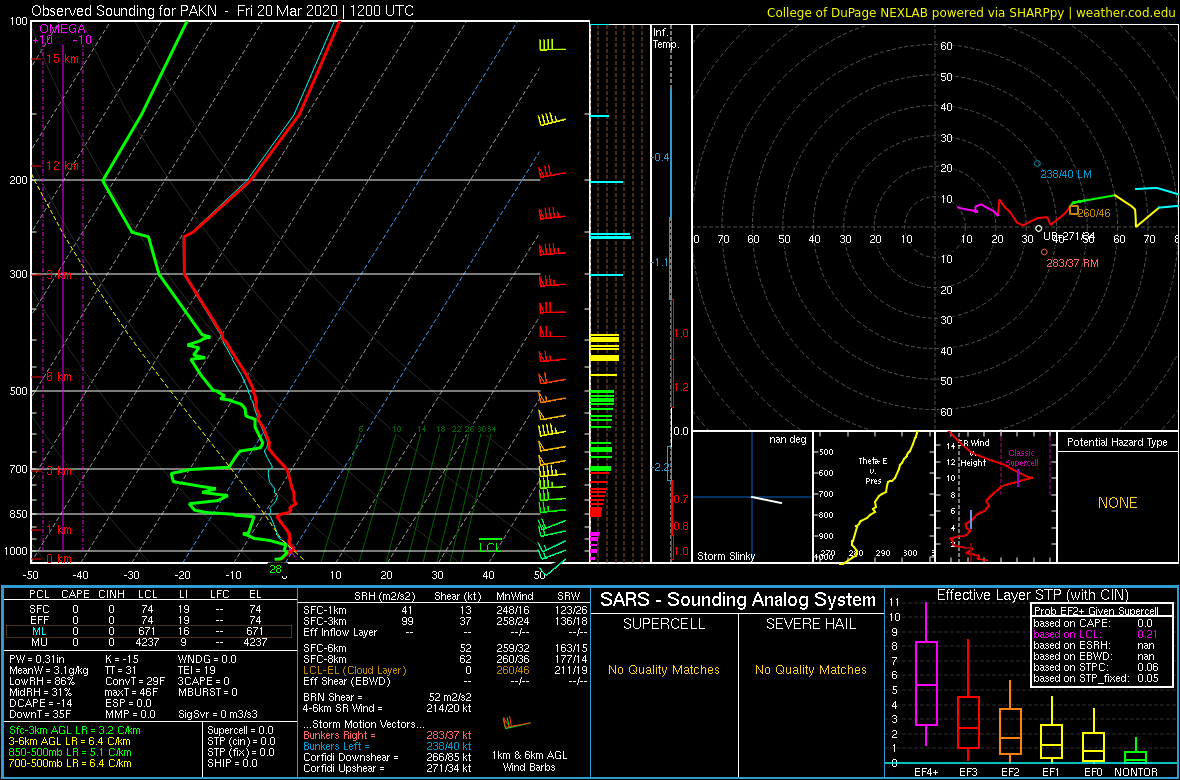Click the Storm Slinky panel label

pyautogui.click(x=727, y=556)
